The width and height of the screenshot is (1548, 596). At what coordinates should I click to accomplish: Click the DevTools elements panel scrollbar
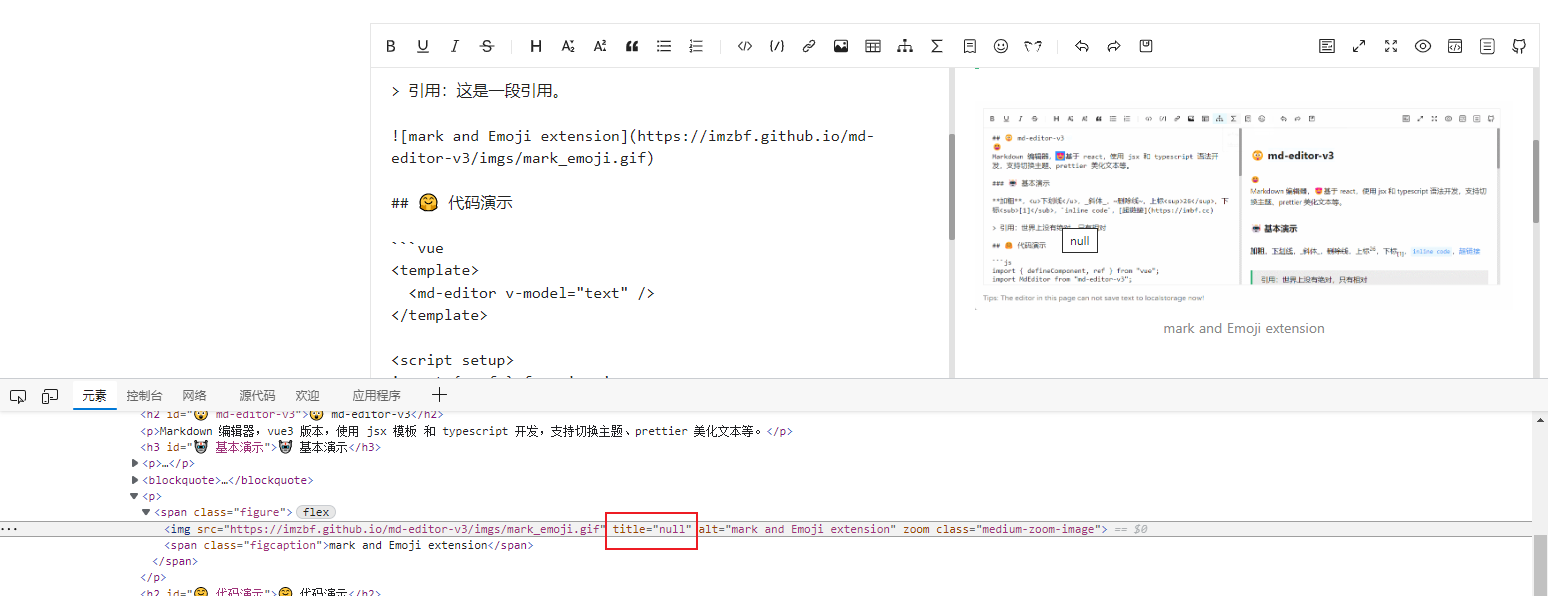[1540, 563]
